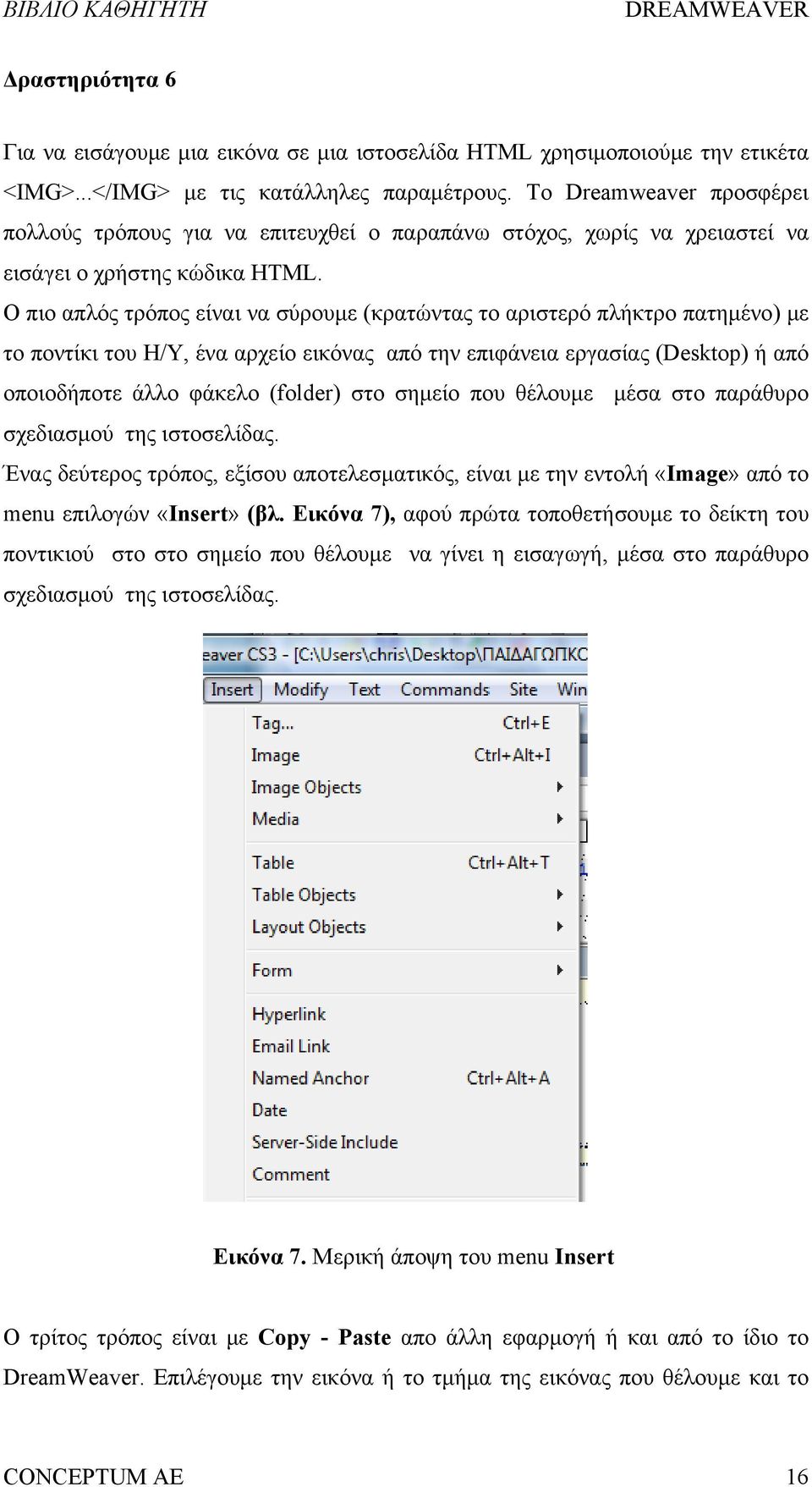Click the 'CONCEPTUM AE' footer text
The height and width of the screenshot is (1487, 812).
(93, 1476)
